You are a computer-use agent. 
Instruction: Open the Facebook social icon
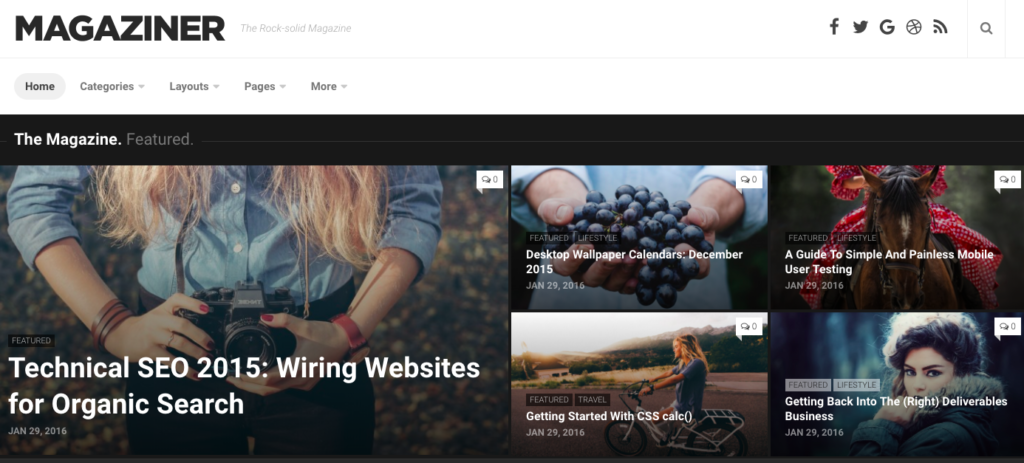[x=834, y=27]
